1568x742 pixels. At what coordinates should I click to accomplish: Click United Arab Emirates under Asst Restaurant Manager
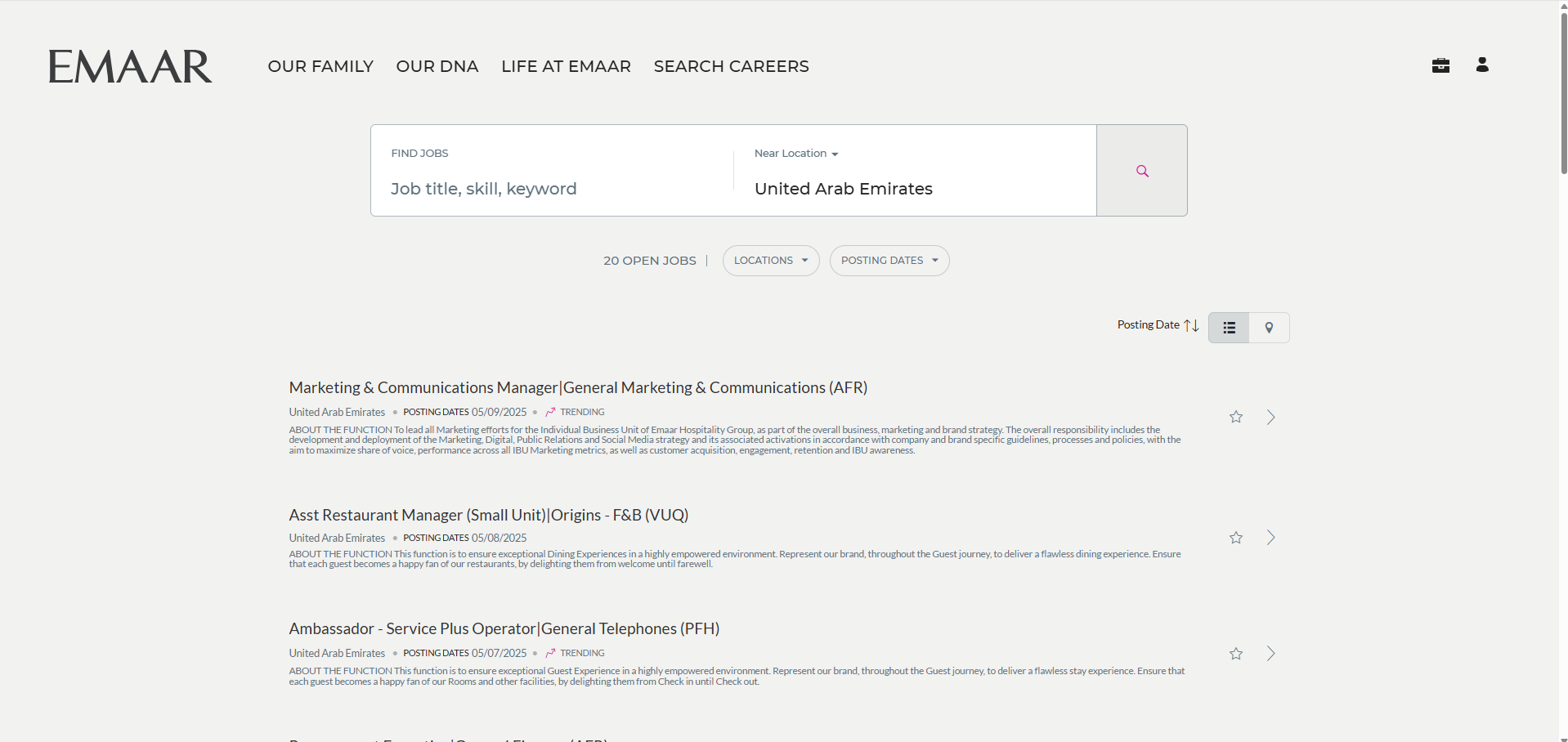337,538
